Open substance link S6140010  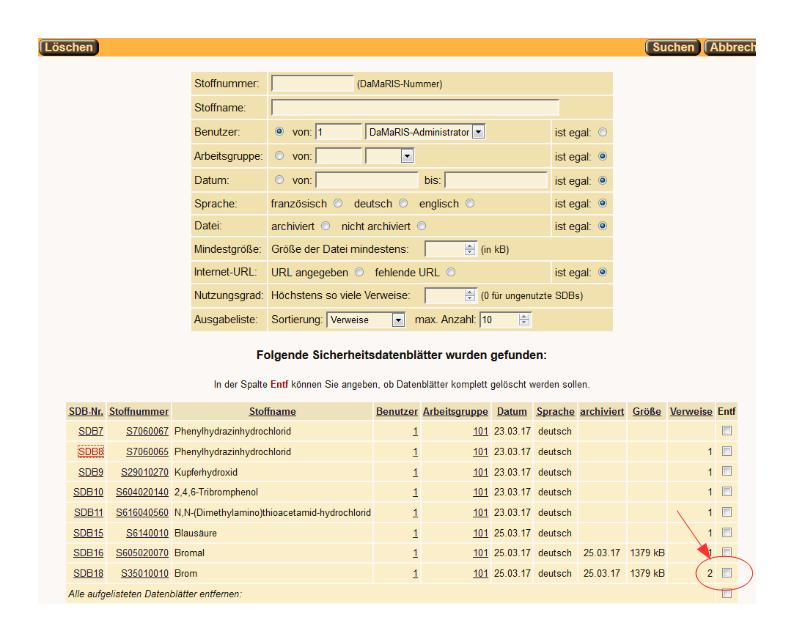(147, 533)
